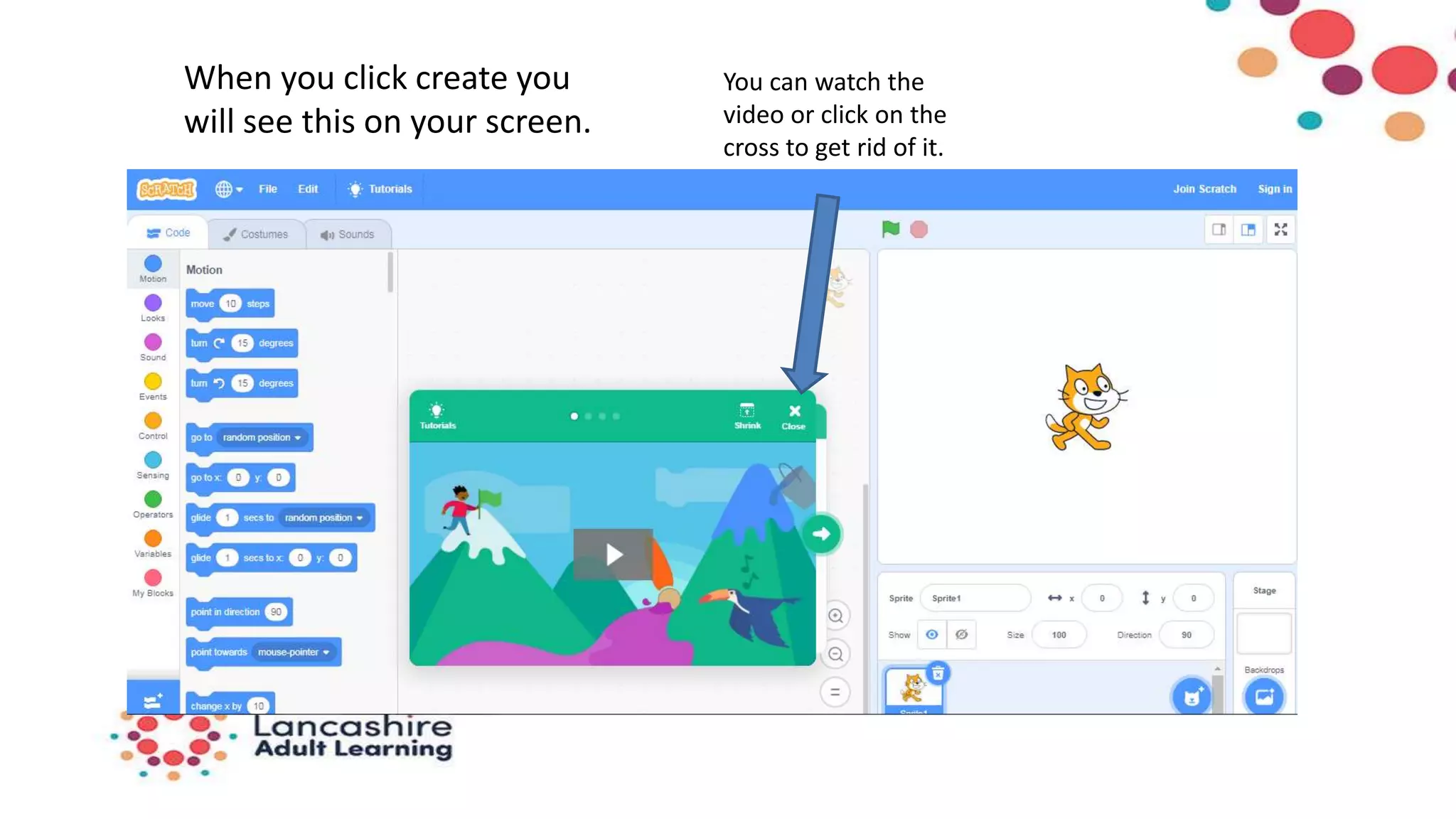Select the My Blocks category

(153, 583)
